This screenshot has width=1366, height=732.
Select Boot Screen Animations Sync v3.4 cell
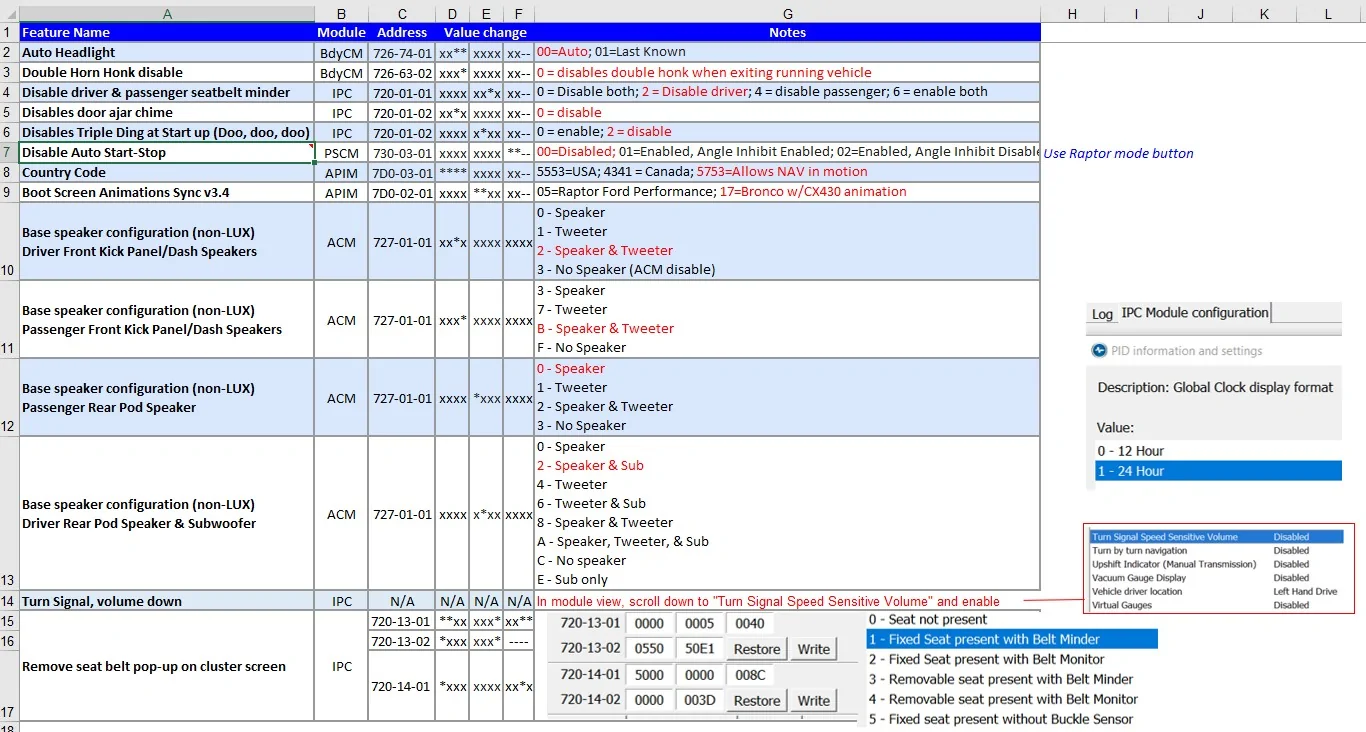[167, 193]
